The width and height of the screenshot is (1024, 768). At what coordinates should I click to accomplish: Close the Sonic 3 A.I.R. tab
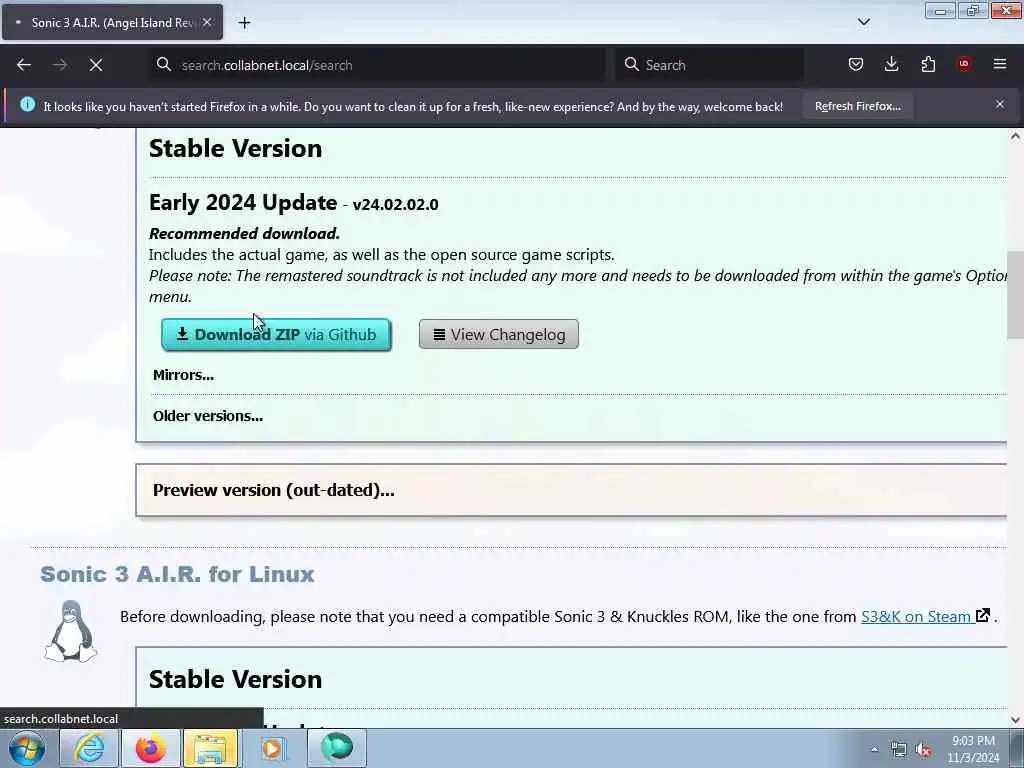point(207,22)
